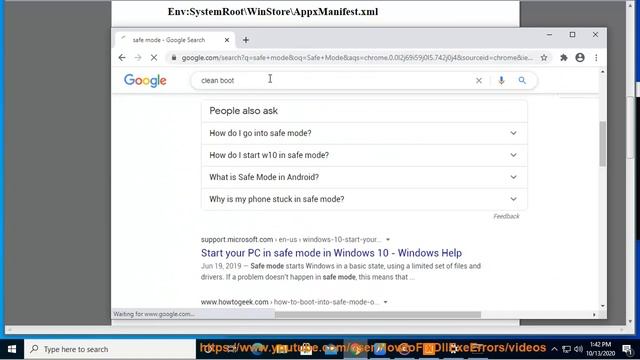This screenshot has height=360, width=640.
Task: Click in the Google search field
Action: click(335, 80)
